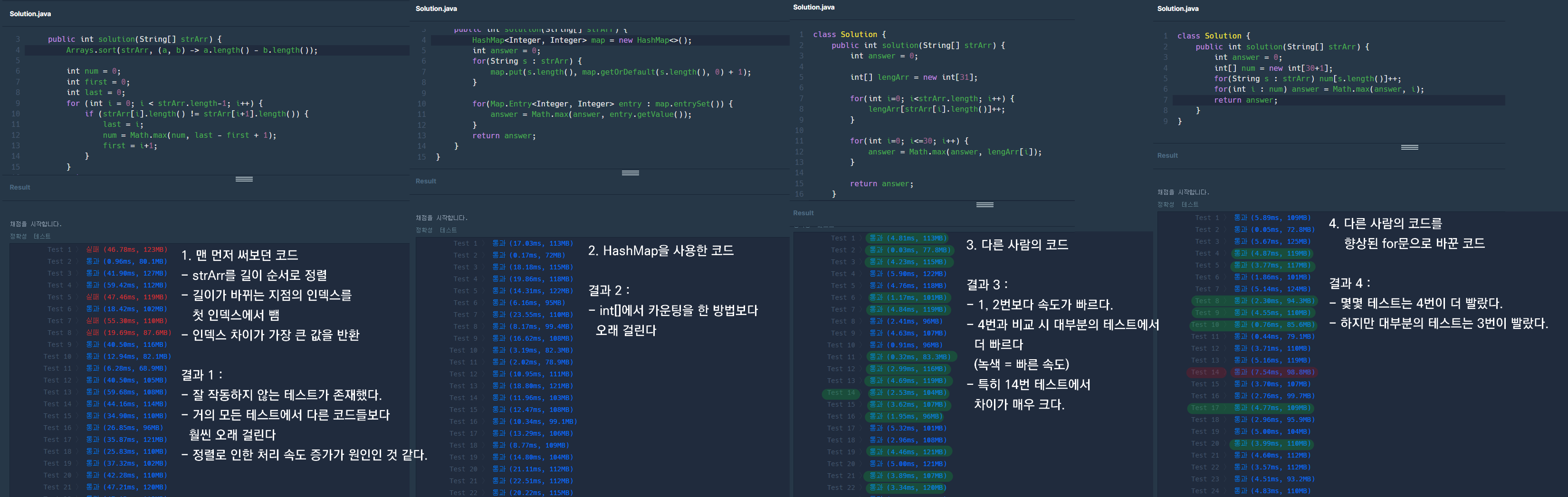
Task: Click red-highlighted 'Test 14 통과 (7.54ms, 98.8MB)'
Action: point(1252,373)
